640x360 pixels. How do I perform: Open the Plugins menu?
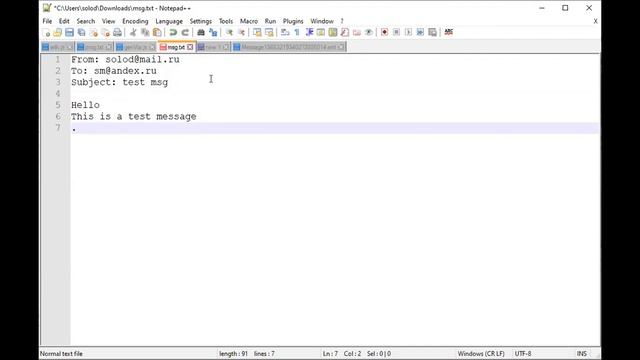pyautogui.click(x=293, y=21)
